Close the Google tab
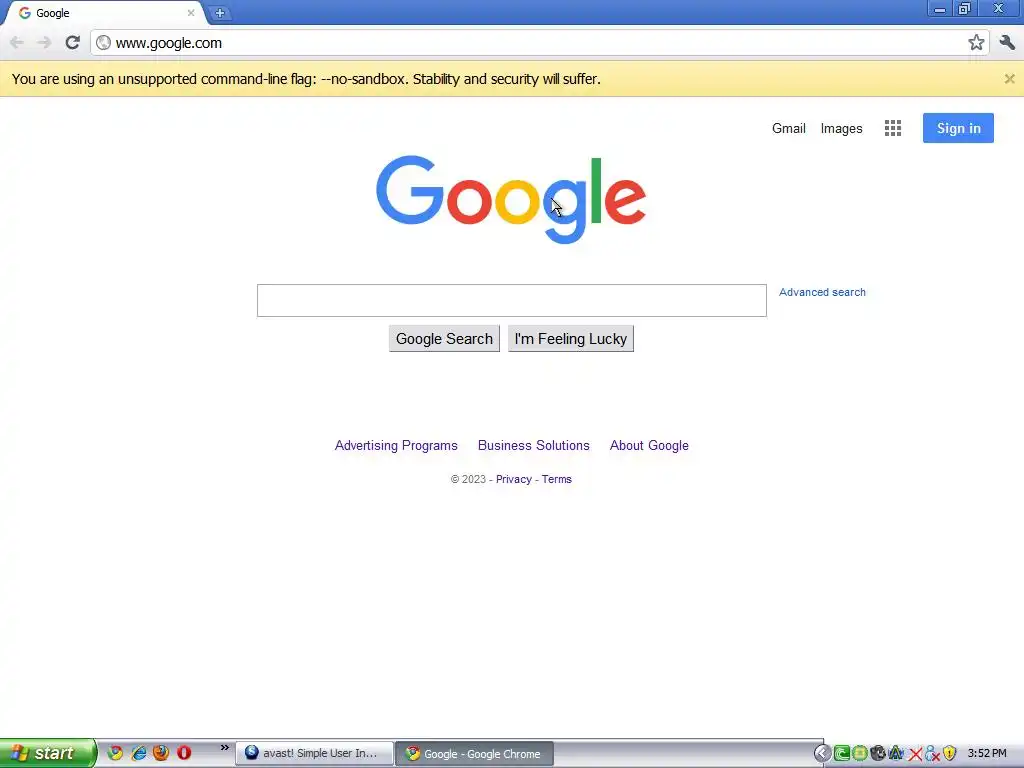This screenshot has width=1024, height=768. point(191,12)
